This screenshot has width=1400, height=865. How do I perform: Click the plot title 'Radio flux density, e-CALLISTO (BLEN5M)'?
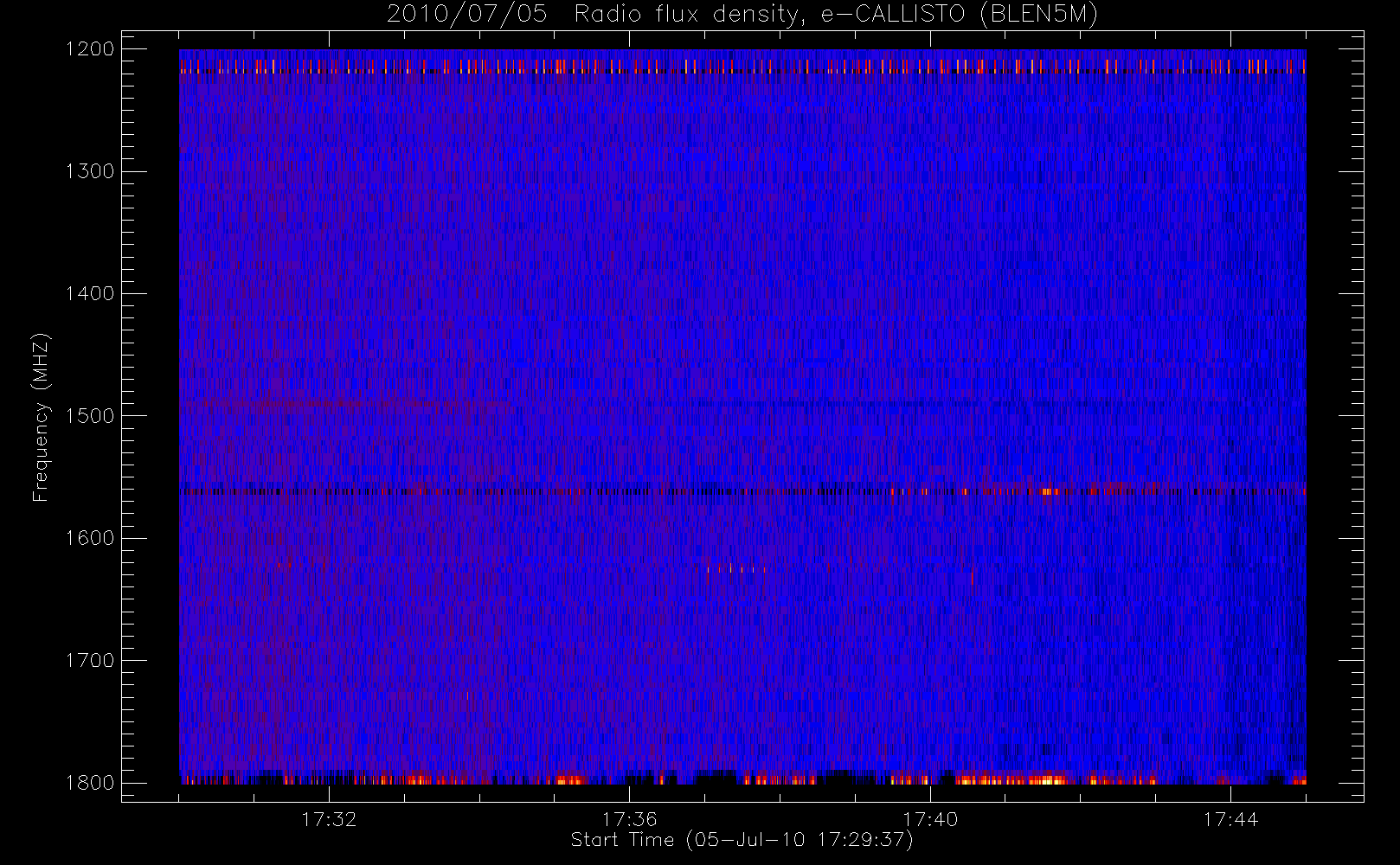click(836, 15)
